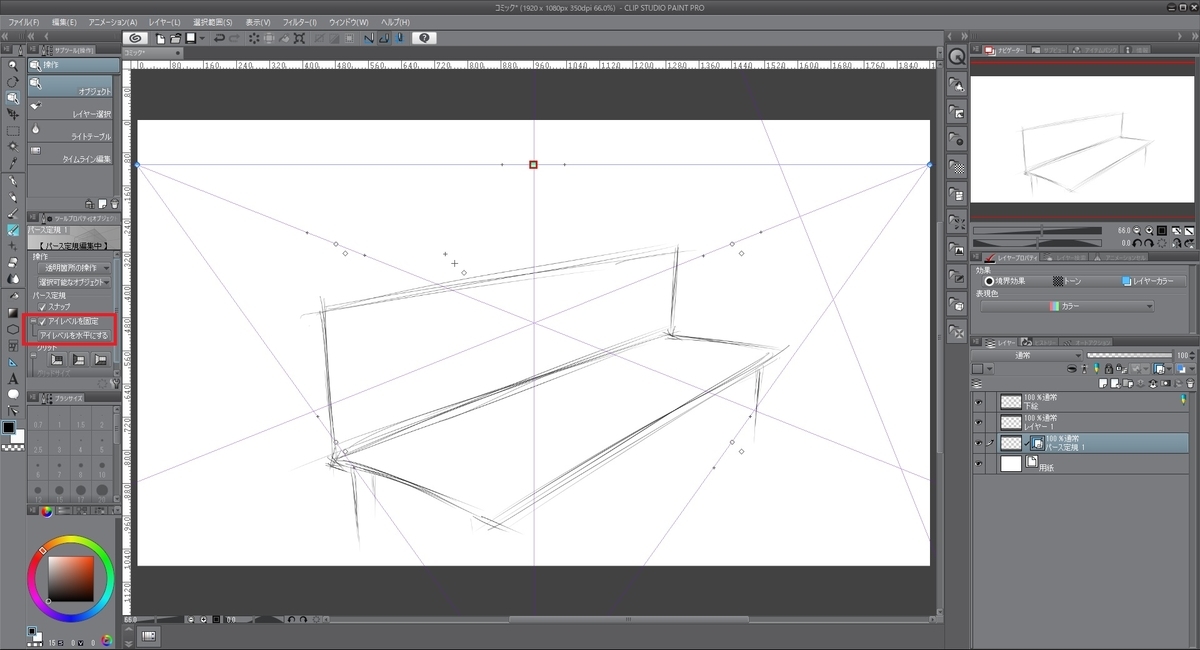Click the Redo arrow icon
Screen dimensions: 1200x650
coord(234,37)
